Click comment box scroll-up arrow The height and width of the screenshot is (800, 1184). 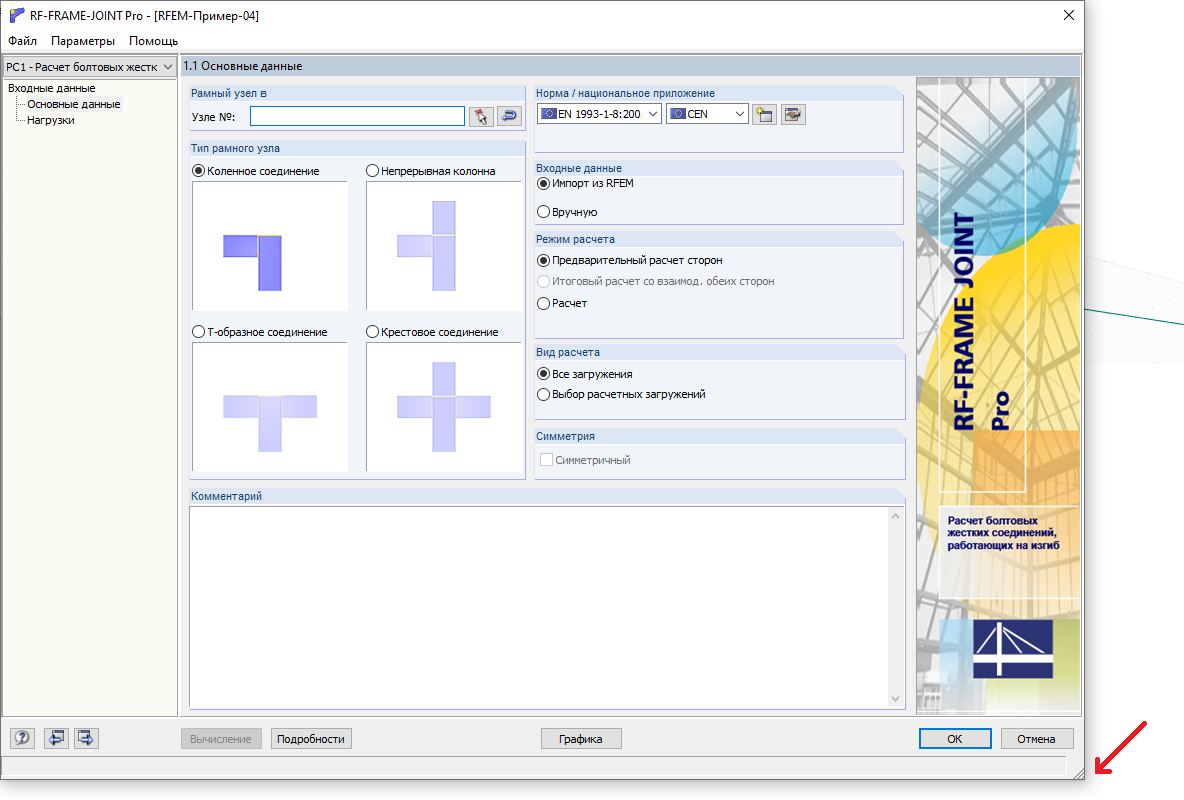pos(896,516)
